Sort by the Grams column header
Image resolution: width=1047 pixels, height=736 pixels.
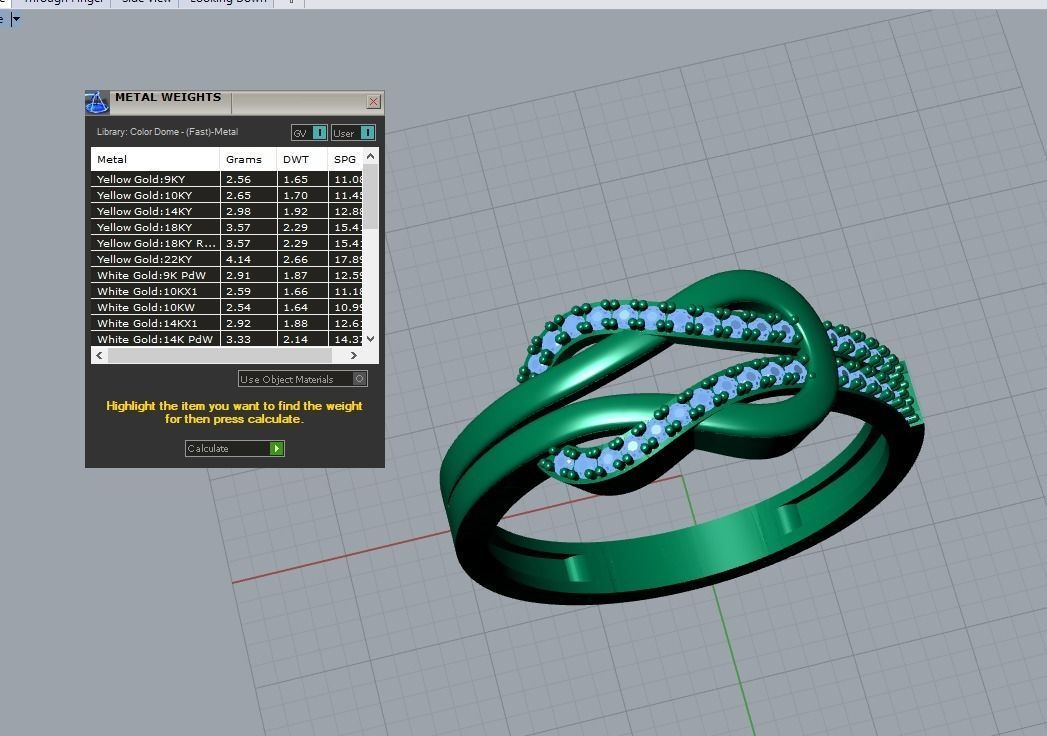[x=248, y=159]
